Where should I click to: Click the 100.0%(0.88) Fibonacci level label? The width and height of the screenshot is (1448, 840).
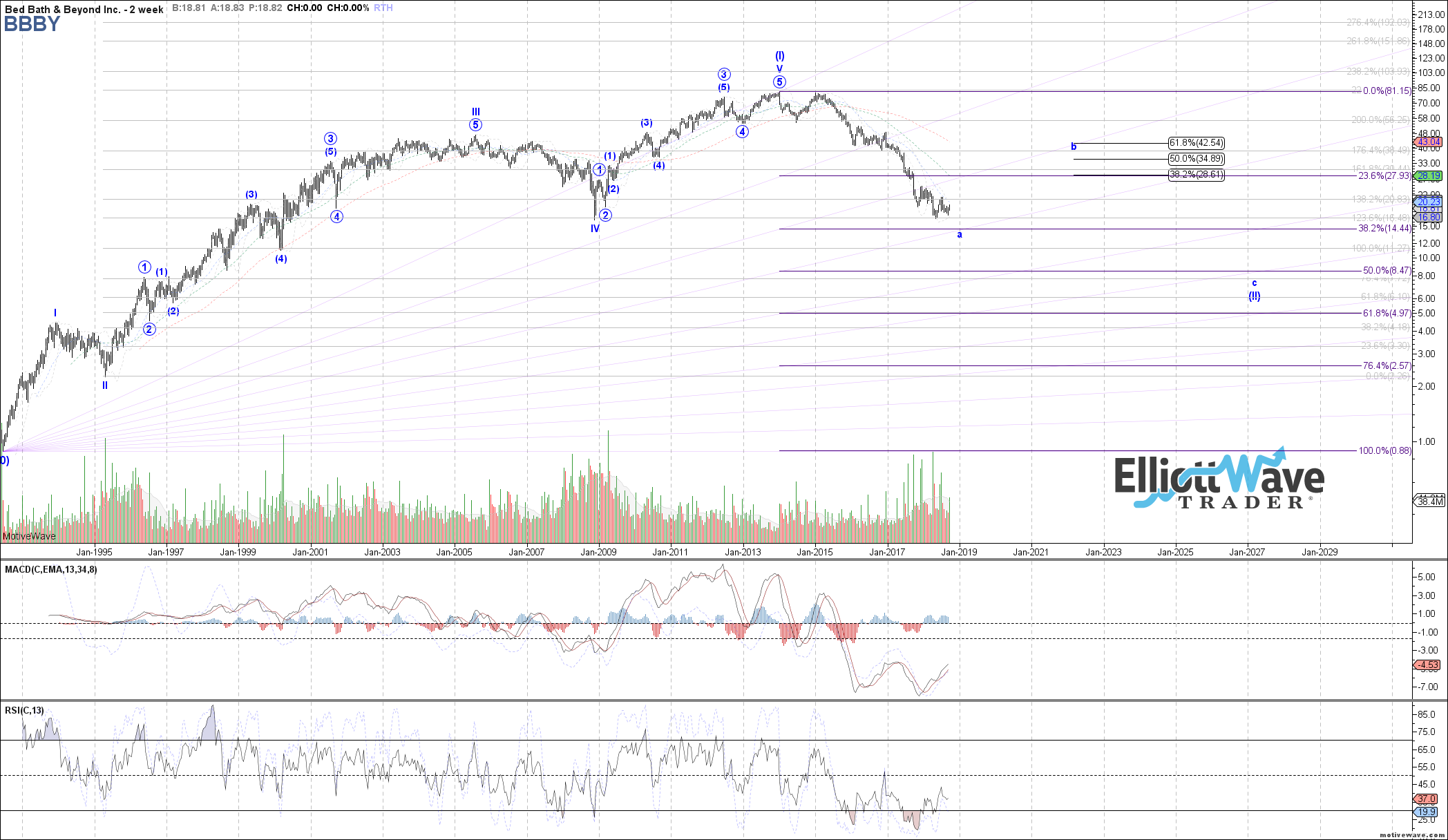click(x=1384, y=451)
